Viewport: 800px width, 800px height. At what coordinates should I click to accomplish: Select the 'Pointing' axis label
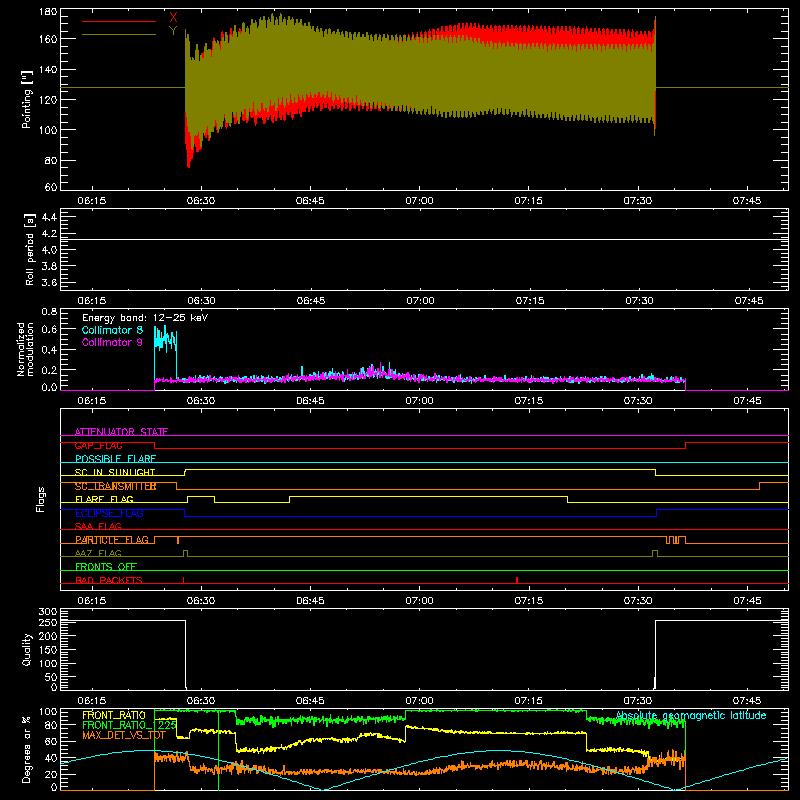[x=27, y=99]
